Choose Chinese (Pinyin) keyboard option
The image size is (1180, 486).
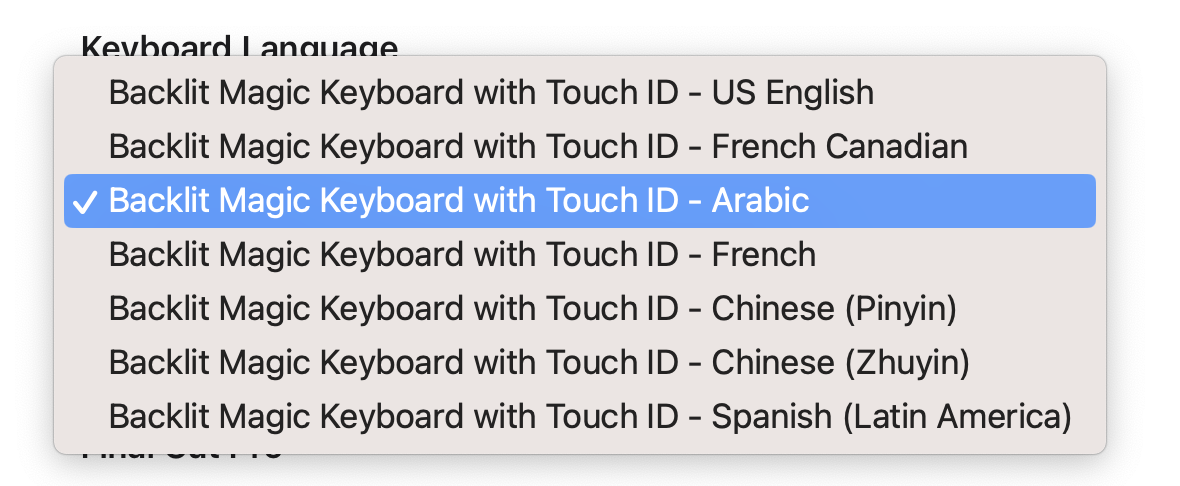(532, 309)
